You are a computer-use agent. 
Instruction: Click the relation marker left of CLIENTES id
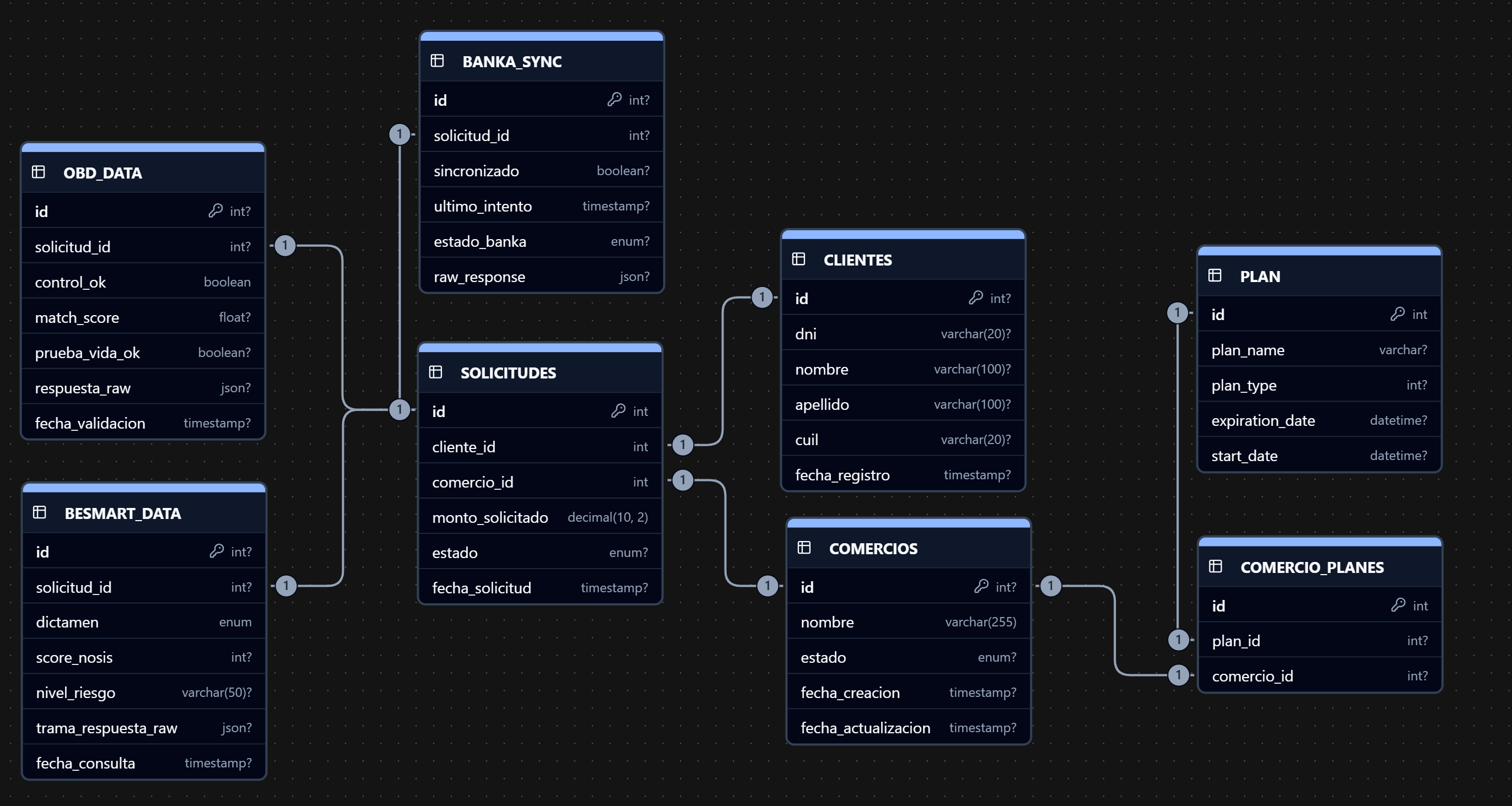762,297
